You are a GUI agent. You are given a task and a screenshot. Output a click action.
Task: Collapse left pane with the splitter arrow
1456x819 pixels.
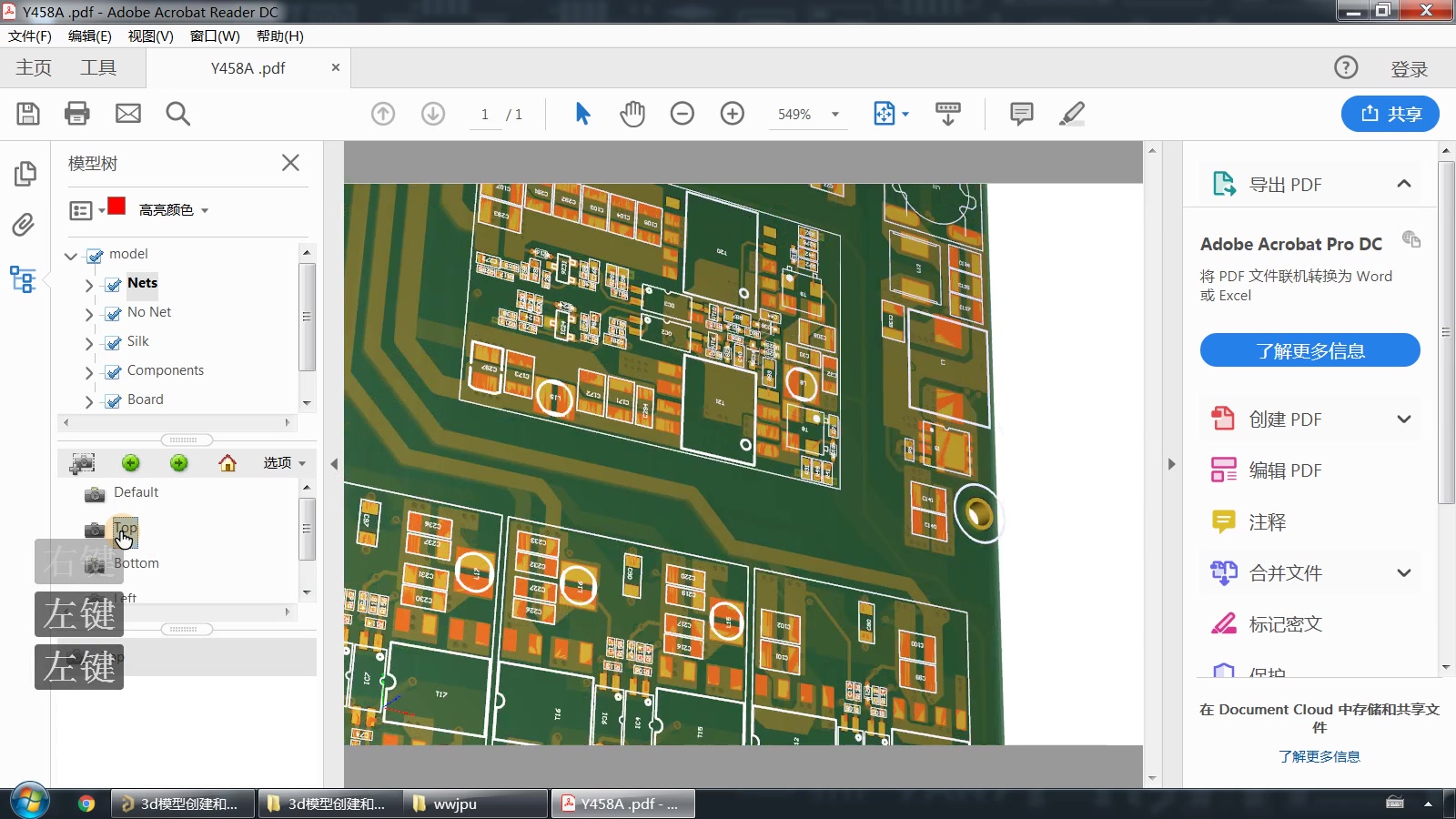(x=334, y=464)
